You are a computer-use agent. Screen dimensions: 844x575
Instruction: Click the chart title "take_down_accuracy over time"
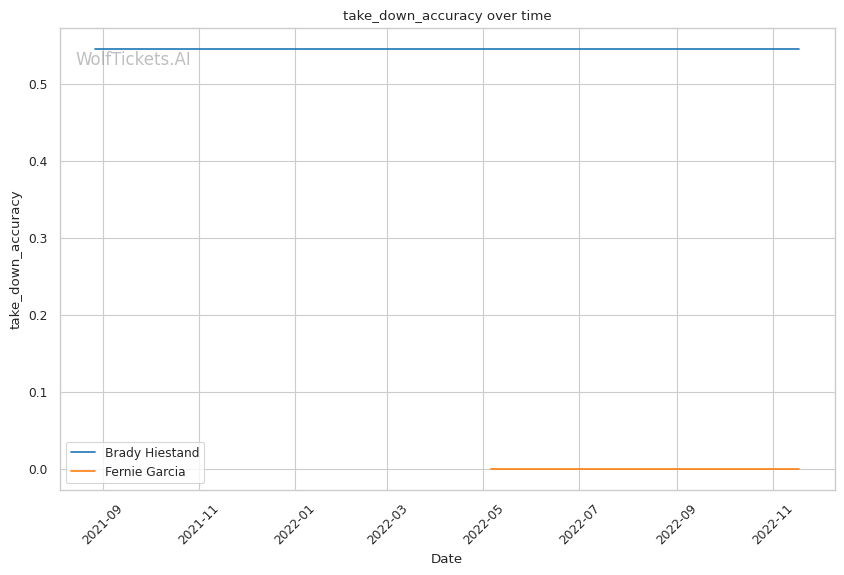447,16
